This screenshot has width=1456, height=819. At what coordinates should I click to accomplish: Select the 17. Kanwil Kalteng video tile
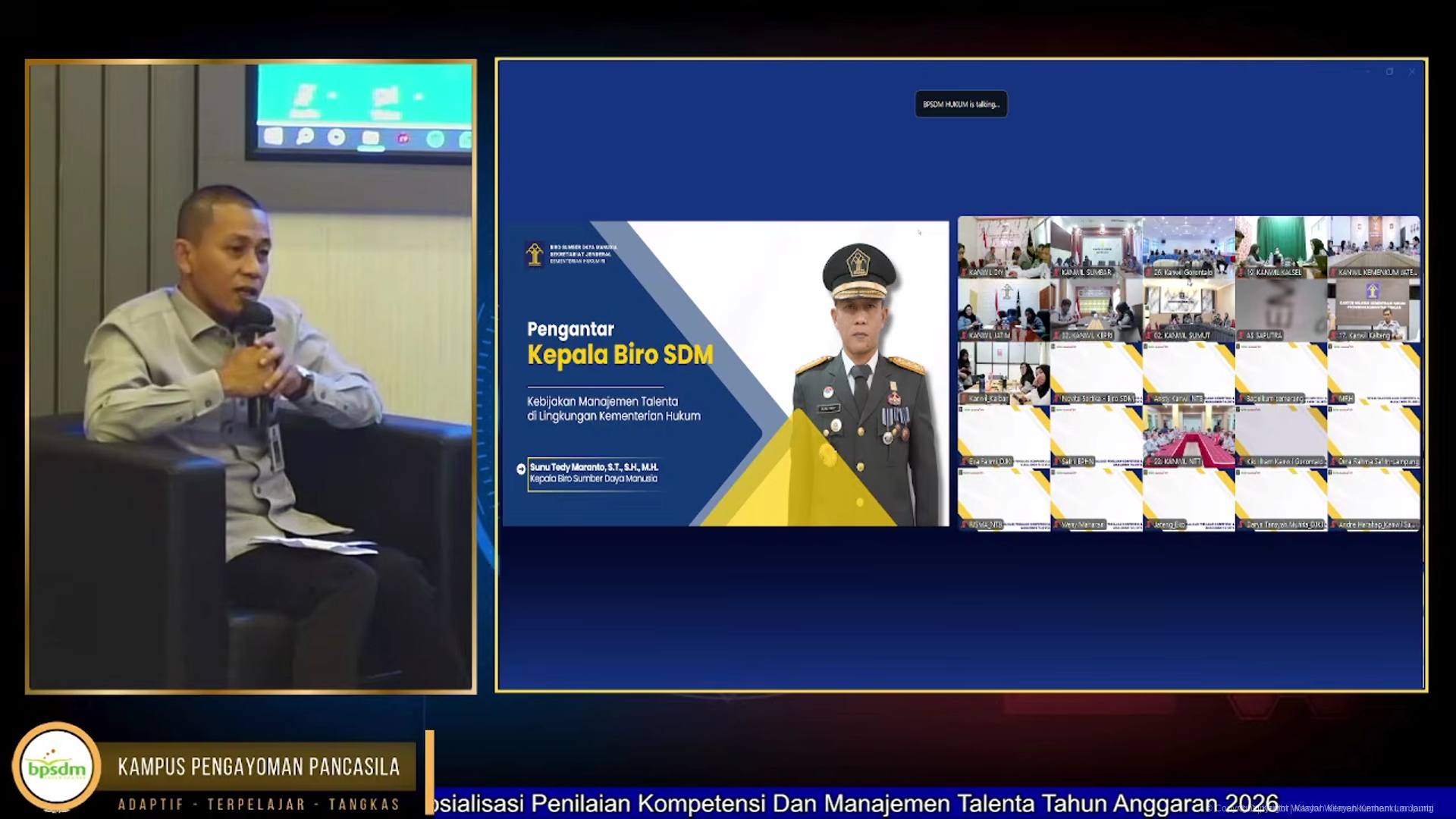point(1373,310)
